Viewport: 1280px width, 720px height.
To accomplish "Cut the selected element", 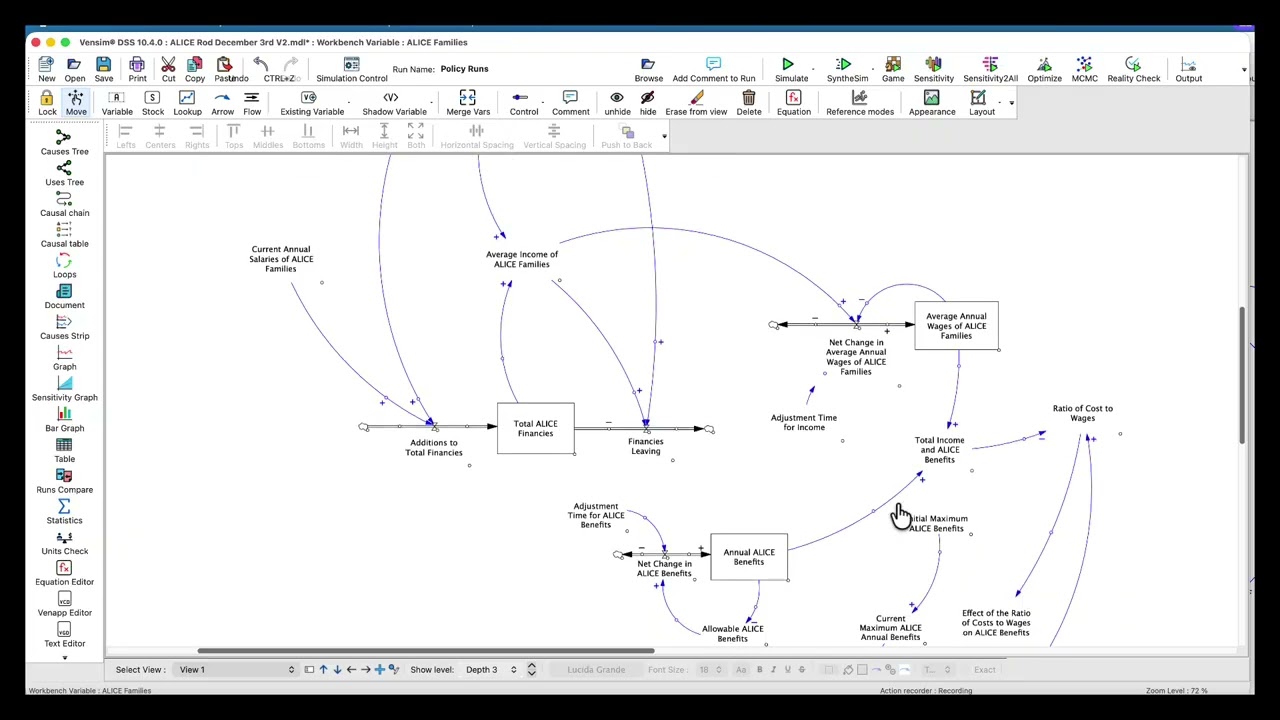I will 168,69.
